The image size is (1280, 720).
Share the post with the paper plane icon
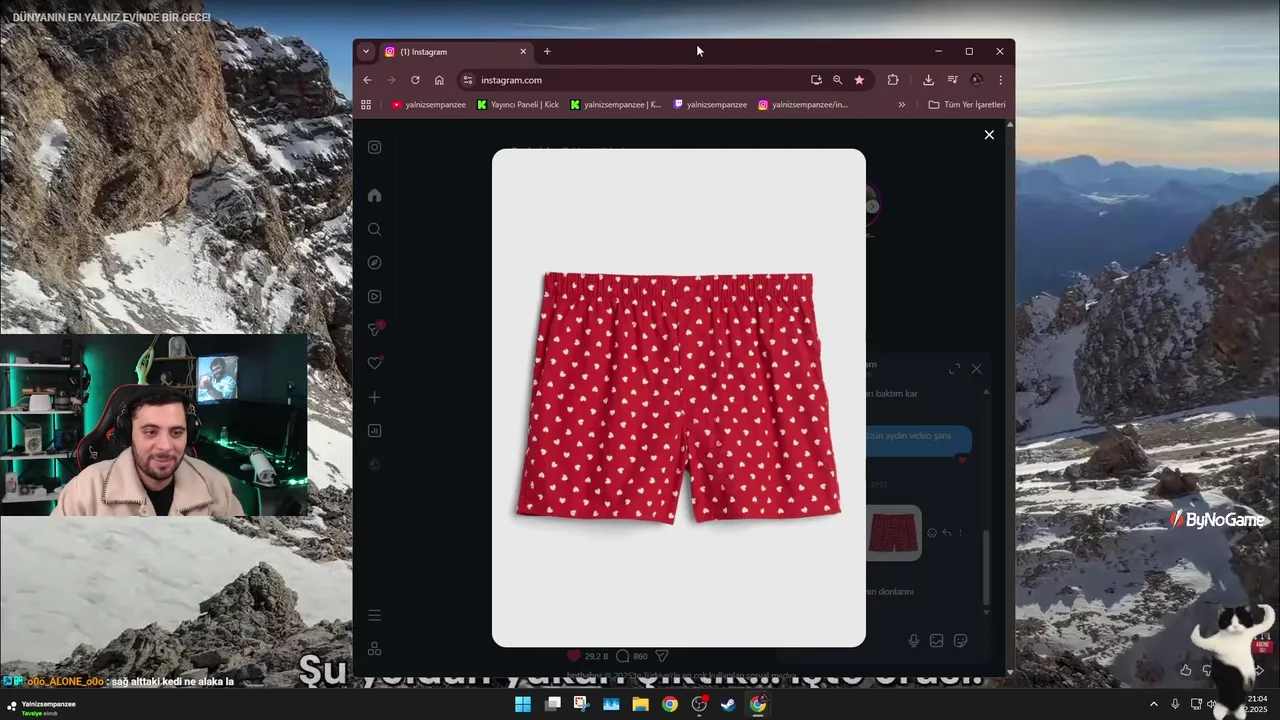coord(661,656)
